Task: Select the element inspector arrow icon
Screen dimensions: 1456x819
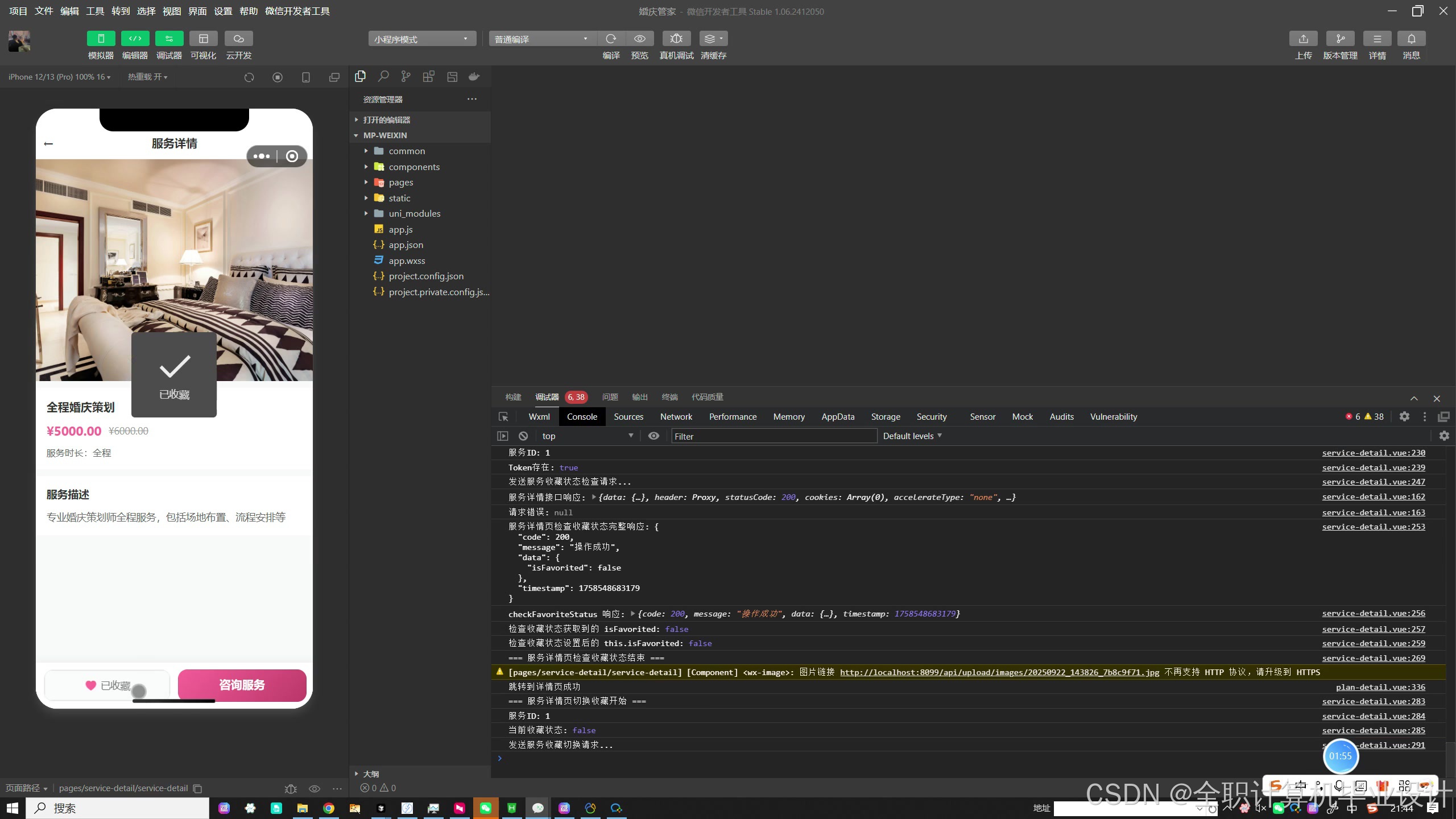Action: coord(503,417)
